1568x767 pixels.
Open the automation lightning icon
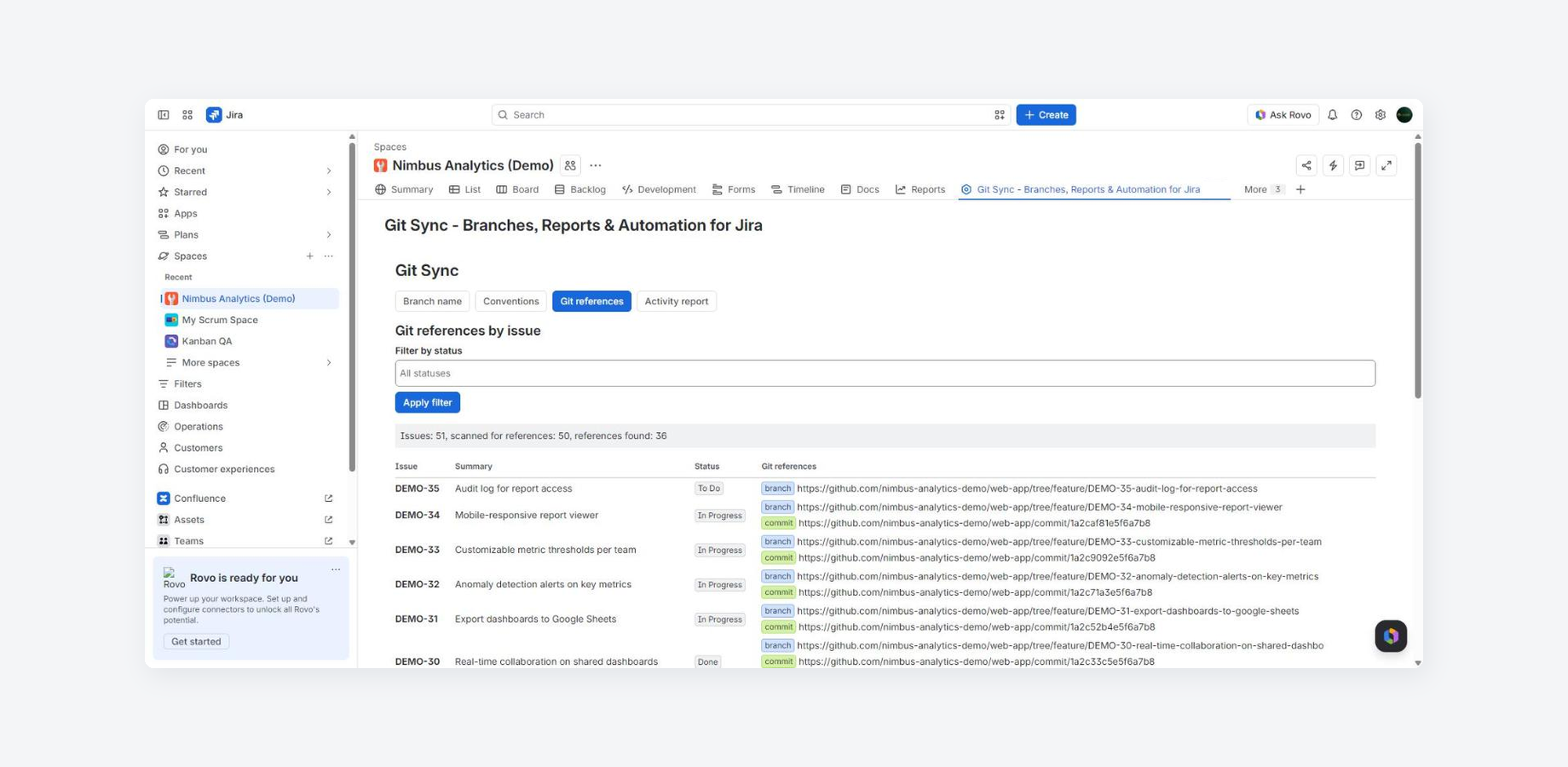tap(1333, 165)
